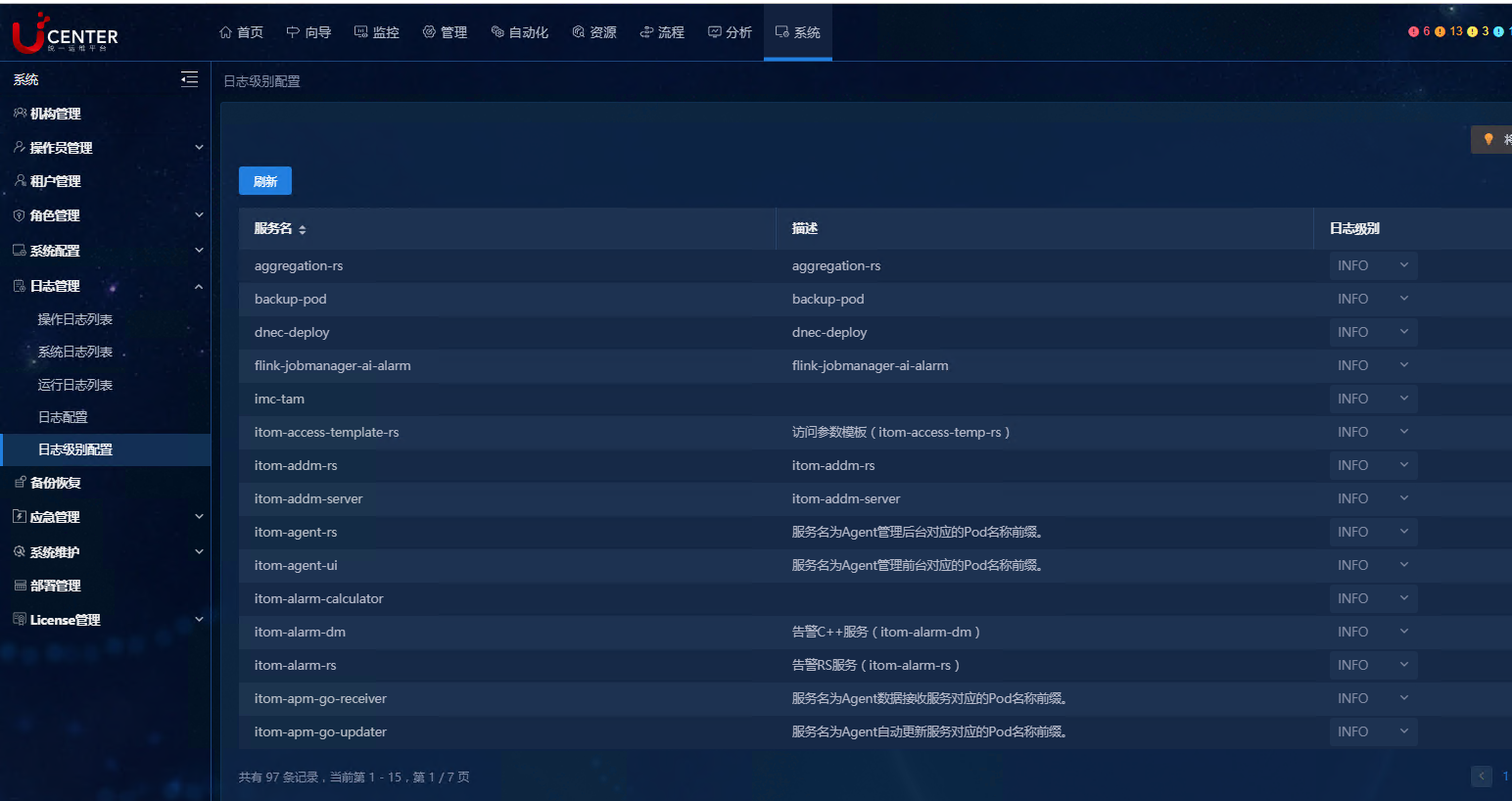Open the blue info alarm icon
The width and height of the screenshot is (1512, 801).
(x=1498, y=31)
